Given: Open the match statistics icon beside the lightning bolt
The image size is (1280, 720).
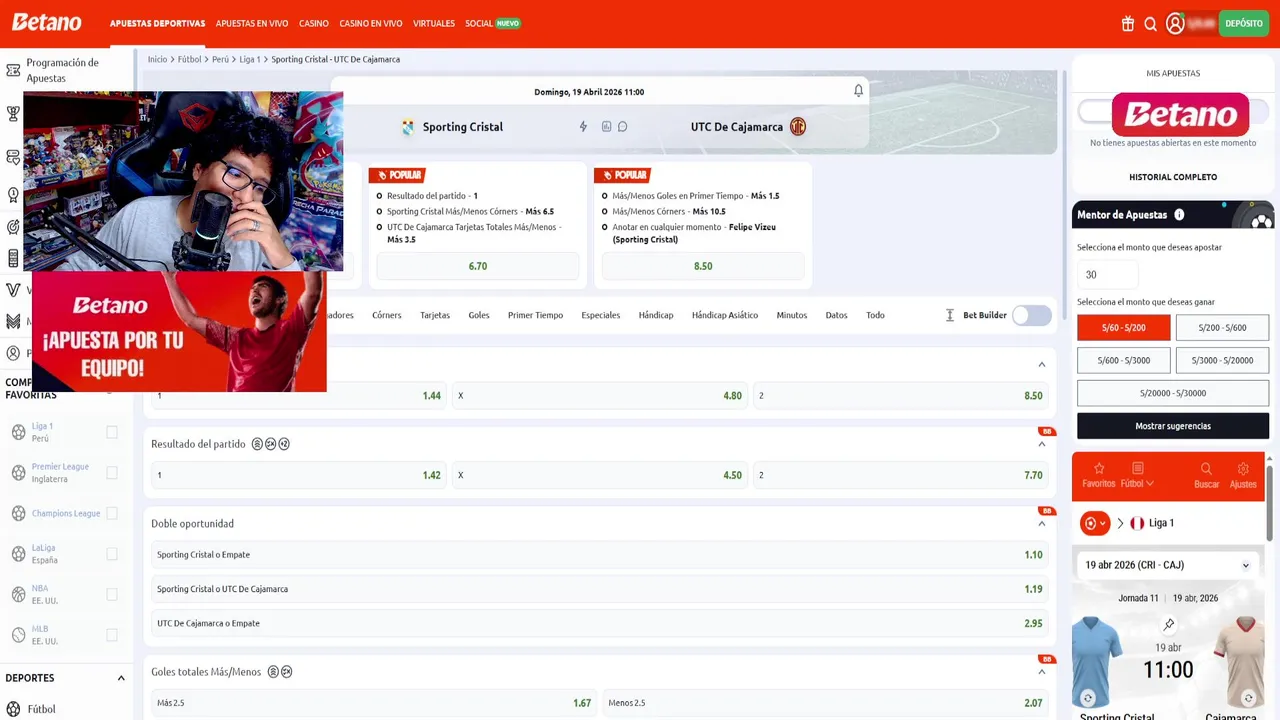Looking at the screenshot, I should [x=606, y=127].
